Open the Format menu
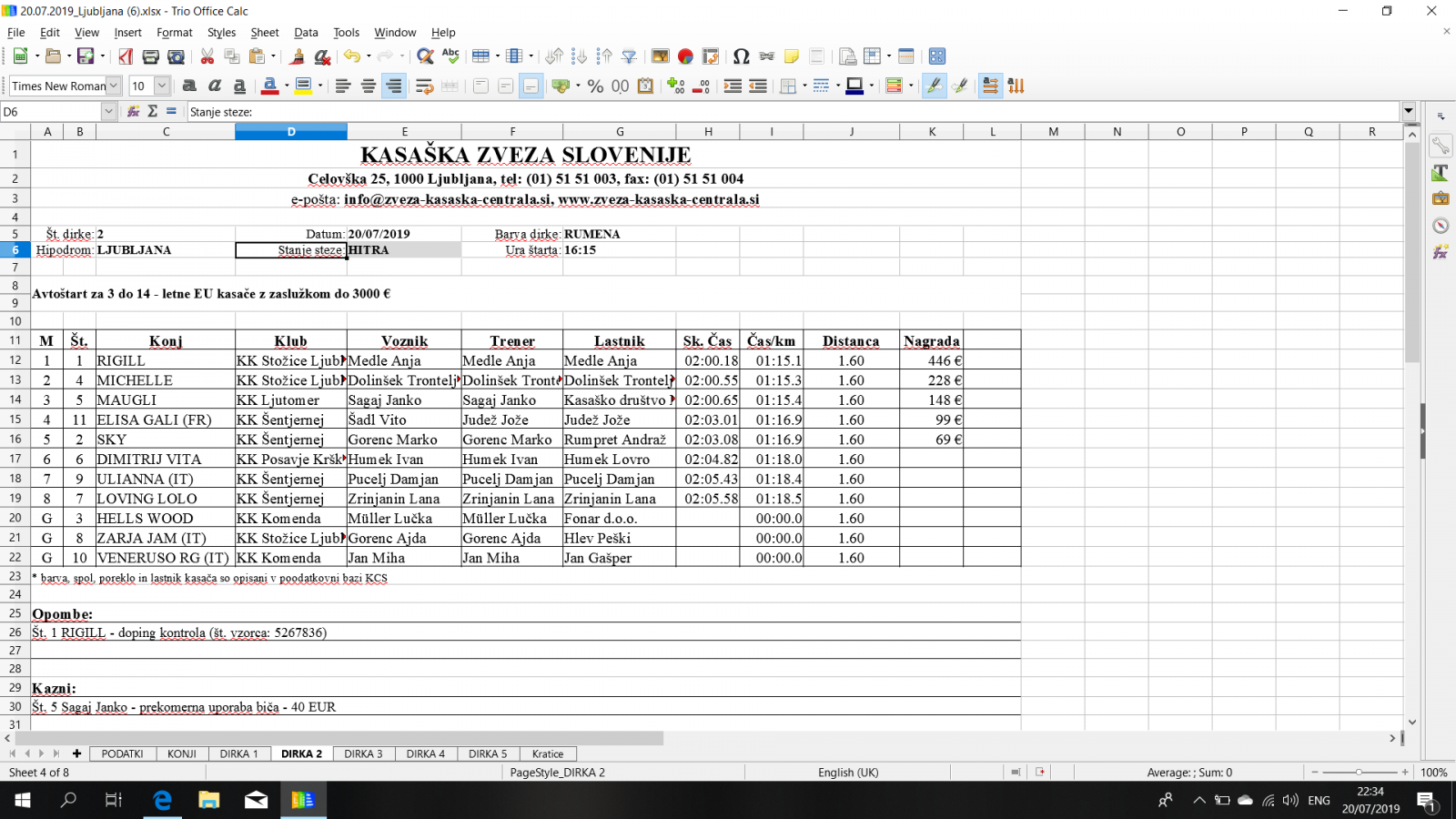Screen dimensions: 1456x819 coord(174,33)
